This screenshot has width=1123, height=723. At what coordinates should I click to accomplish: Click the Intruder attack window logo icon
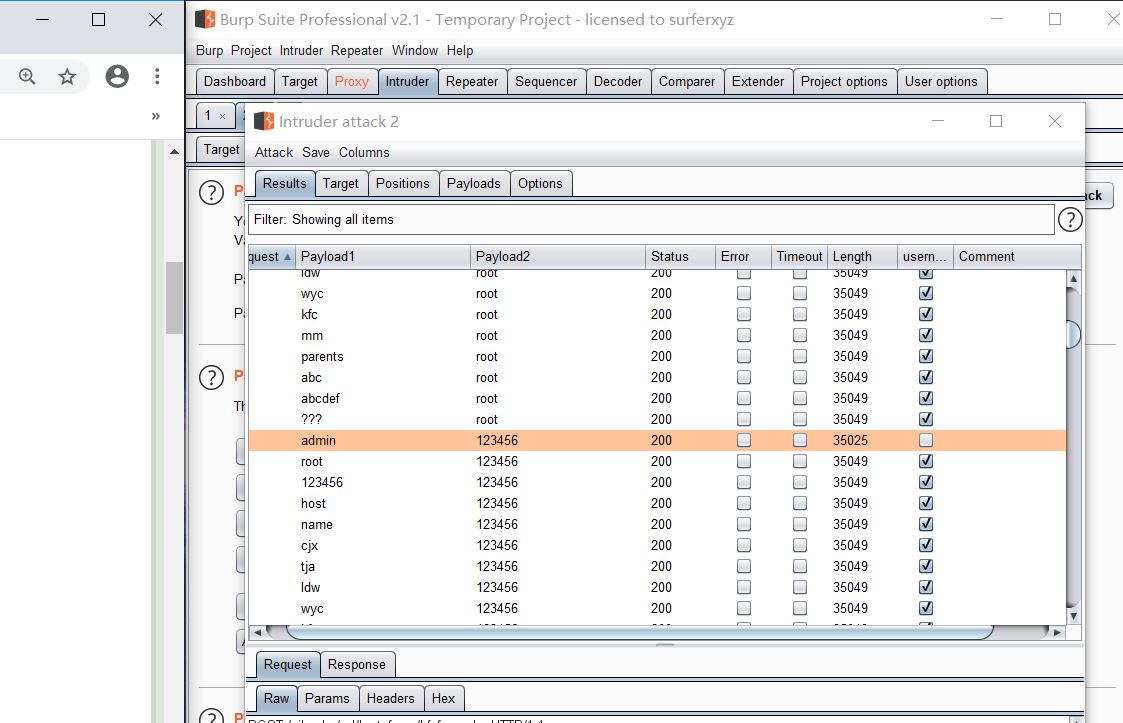[264, 121]
